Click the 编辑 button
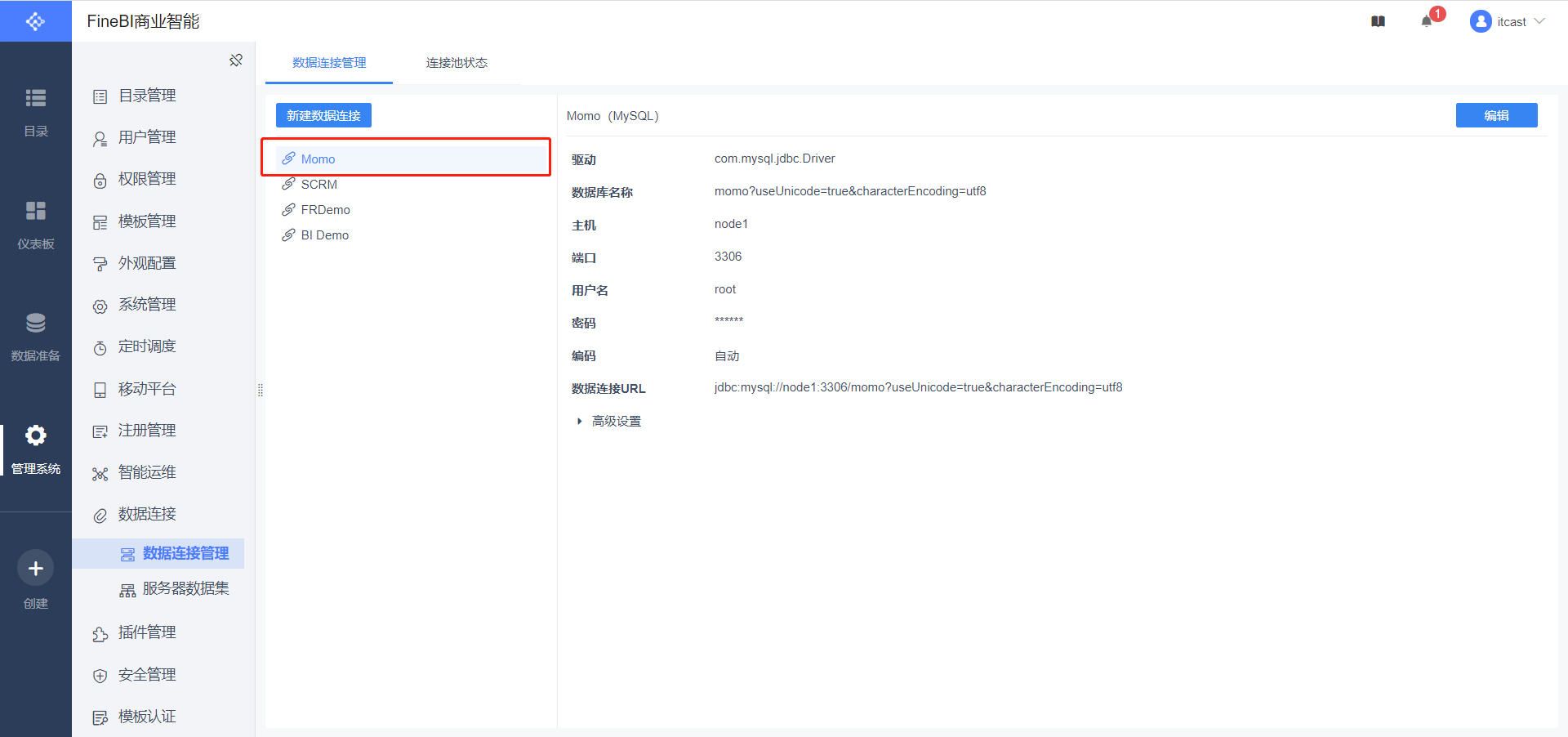1568x737 pixels. point(1496,115)
